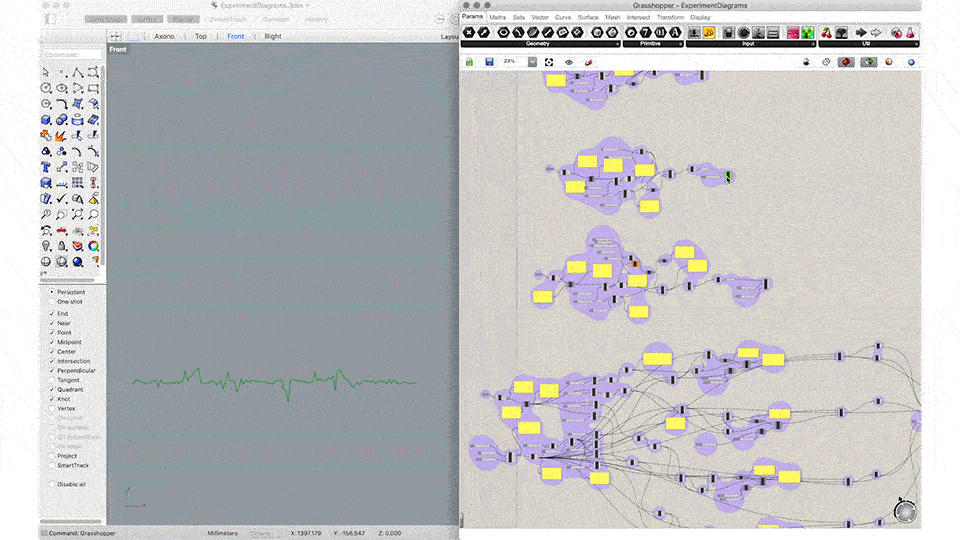Click the Circle param hexagon icon in Grasshopper

(x=503, y=32)
